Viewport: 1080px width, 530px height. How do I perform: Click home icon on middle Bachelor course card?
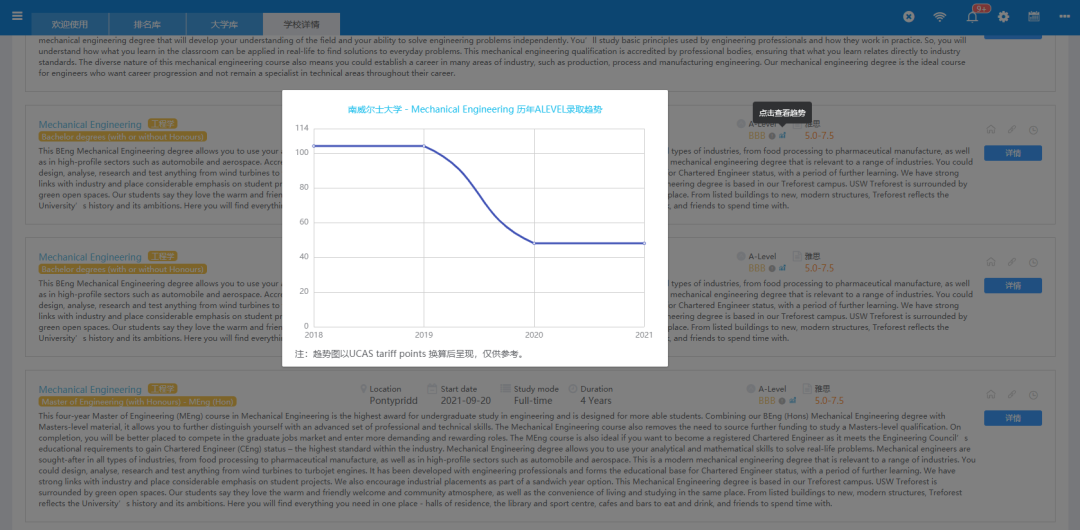991,262
